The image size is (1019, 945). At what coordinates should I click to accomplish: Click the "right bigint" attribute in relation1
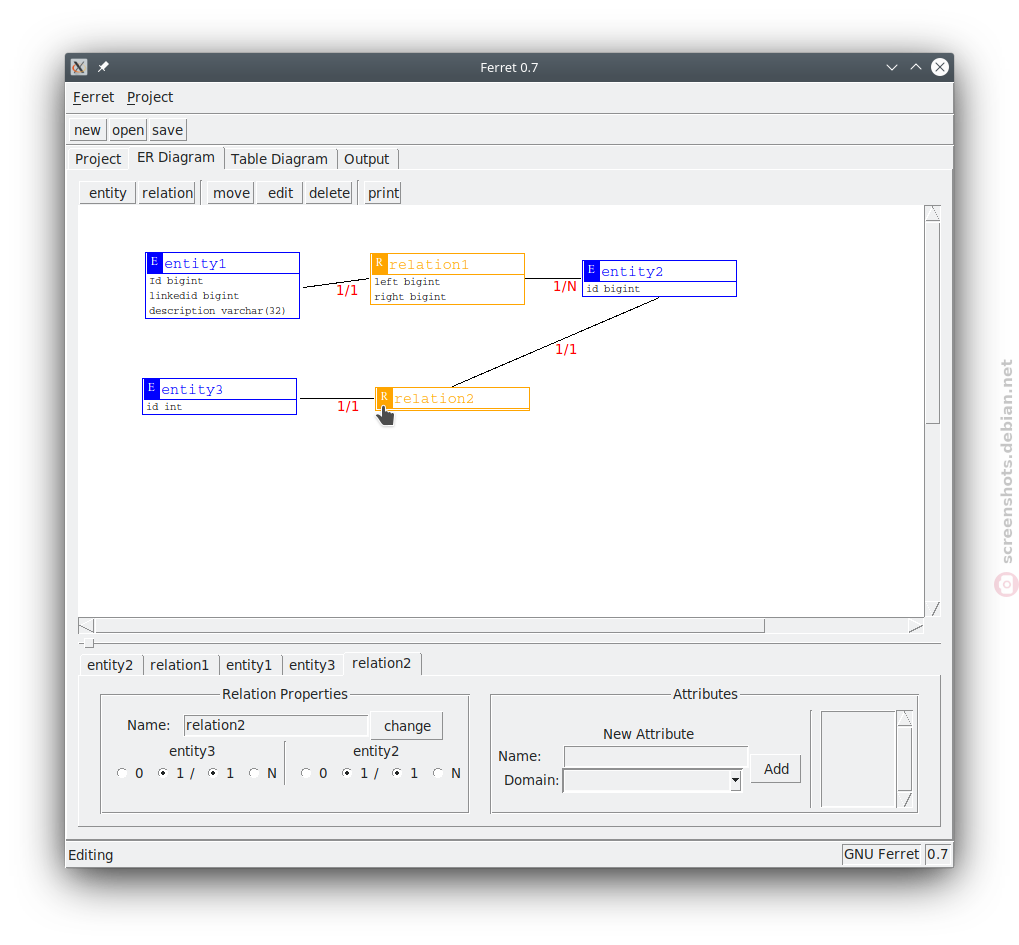[410, 296]
